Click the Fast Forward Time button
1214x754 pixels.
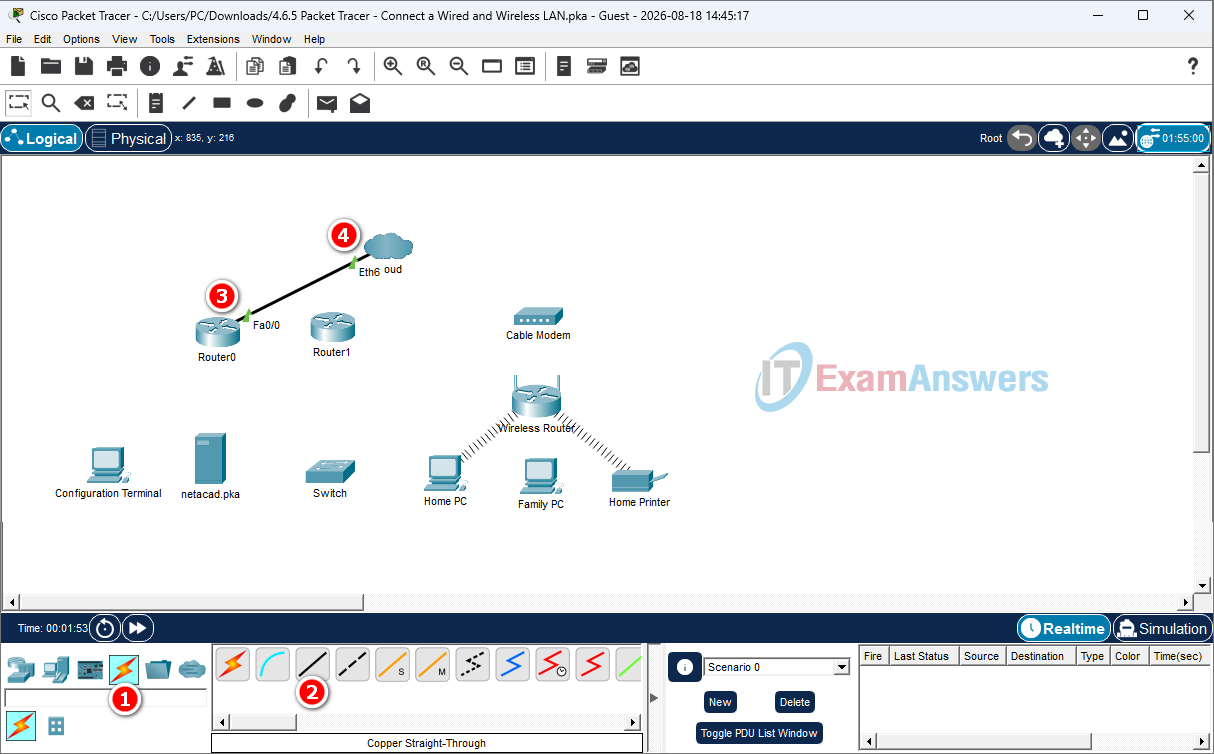pos(137,628)
